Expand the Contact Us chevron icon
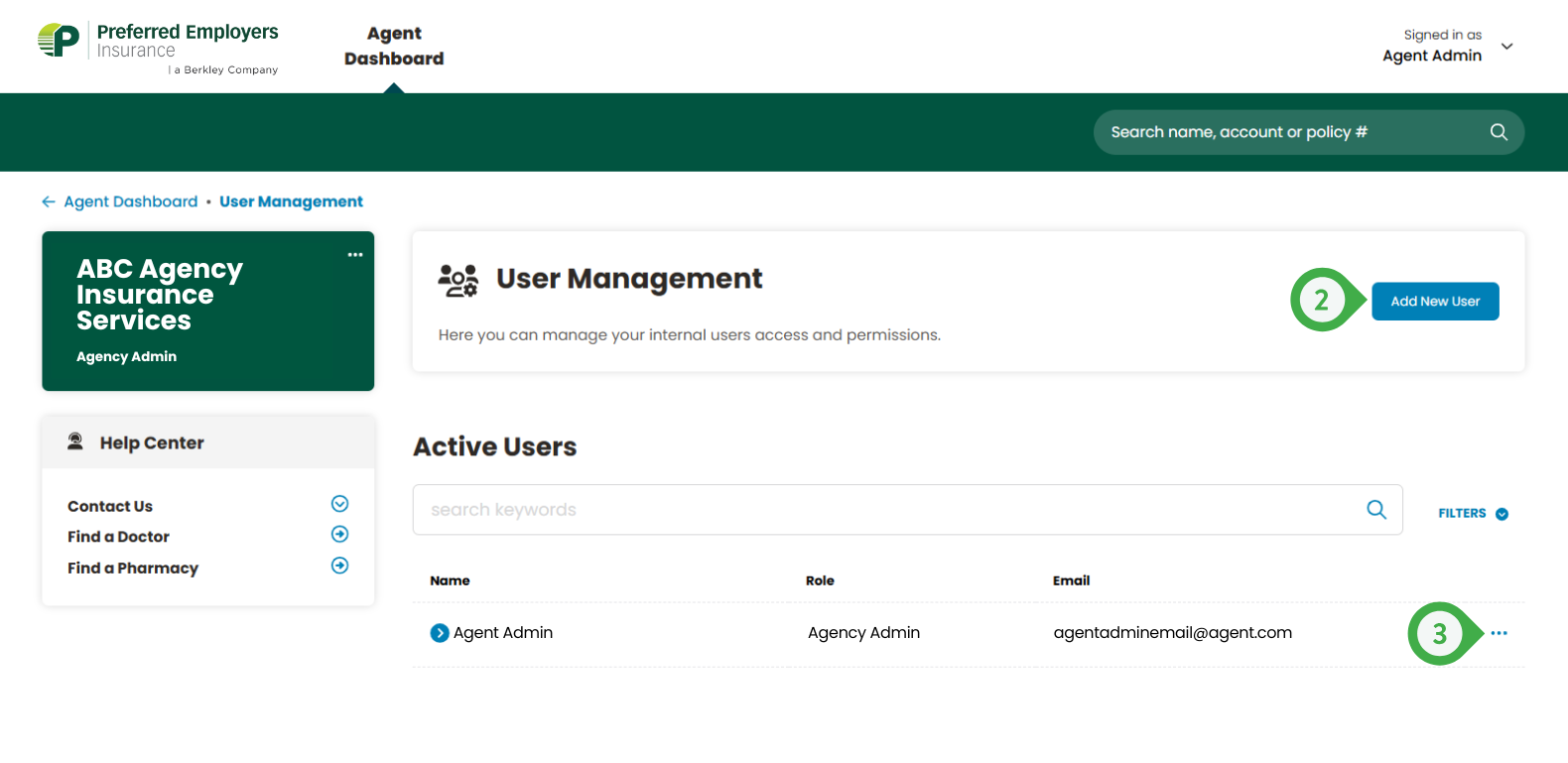 click(x=339, y=504)
